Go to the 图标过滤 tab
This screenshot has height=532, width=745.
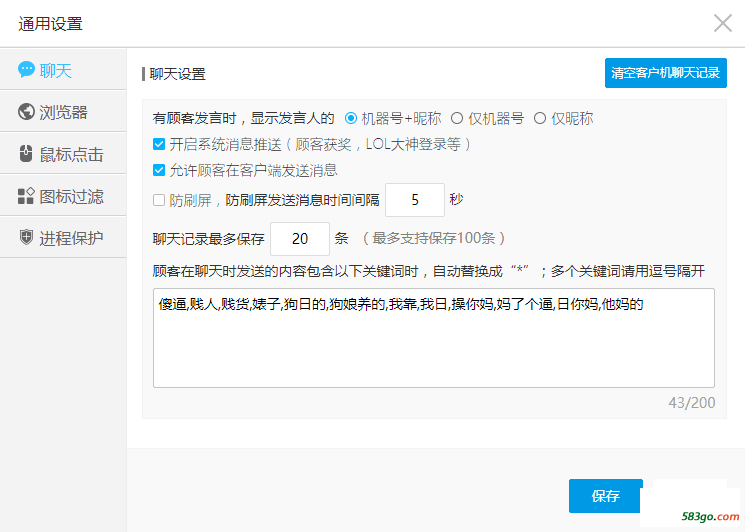63,195
